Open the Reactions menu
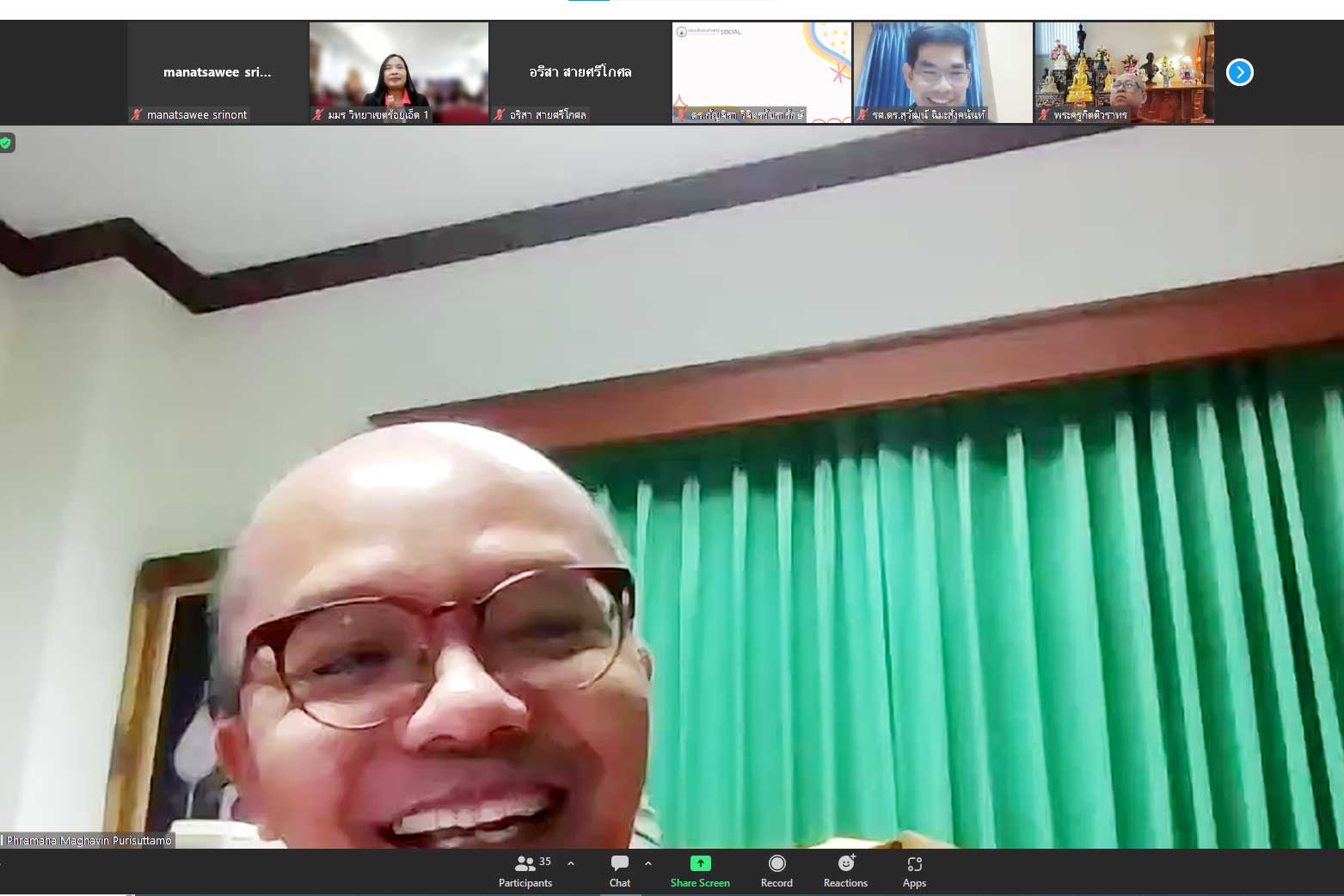 (845, 870)
